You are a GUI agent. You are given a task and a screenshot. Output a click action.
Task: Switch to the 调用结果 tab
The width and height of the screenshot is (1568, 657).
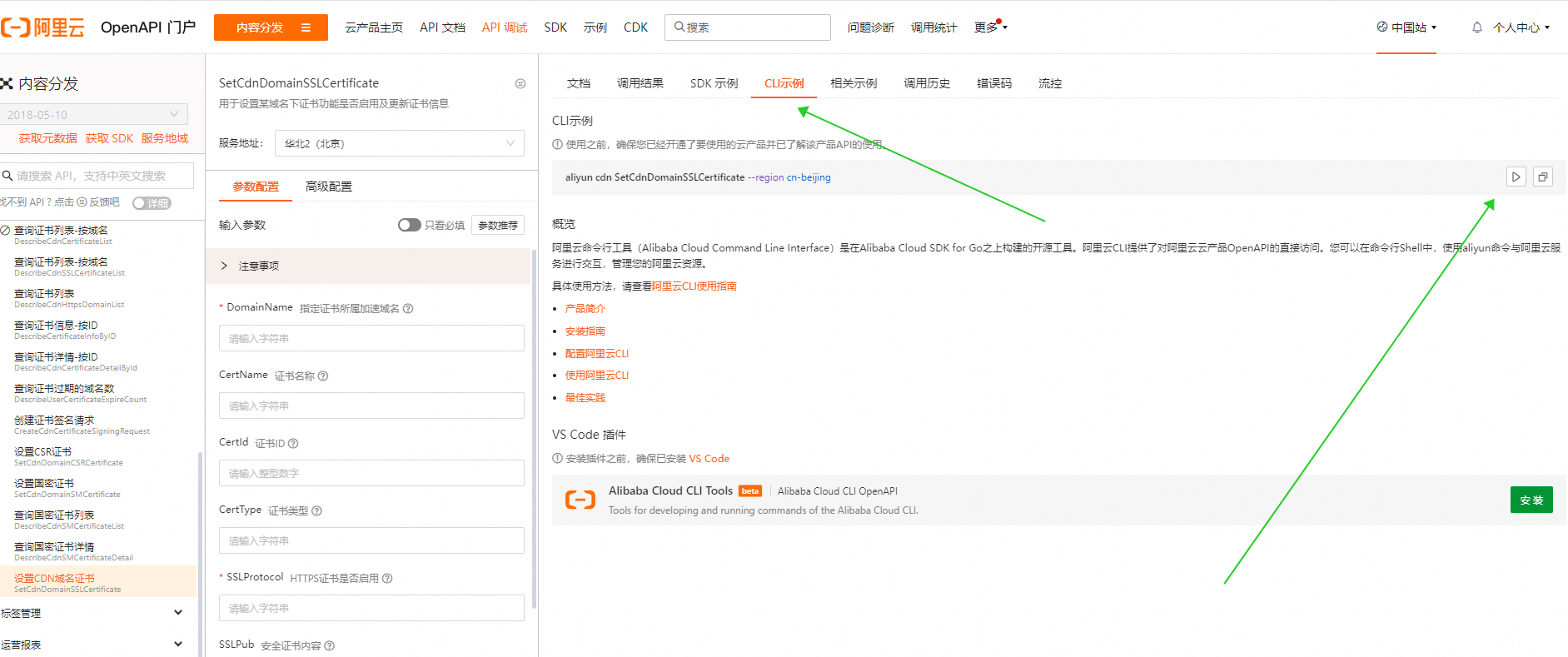pyautogui.click(x=640, y=83)
